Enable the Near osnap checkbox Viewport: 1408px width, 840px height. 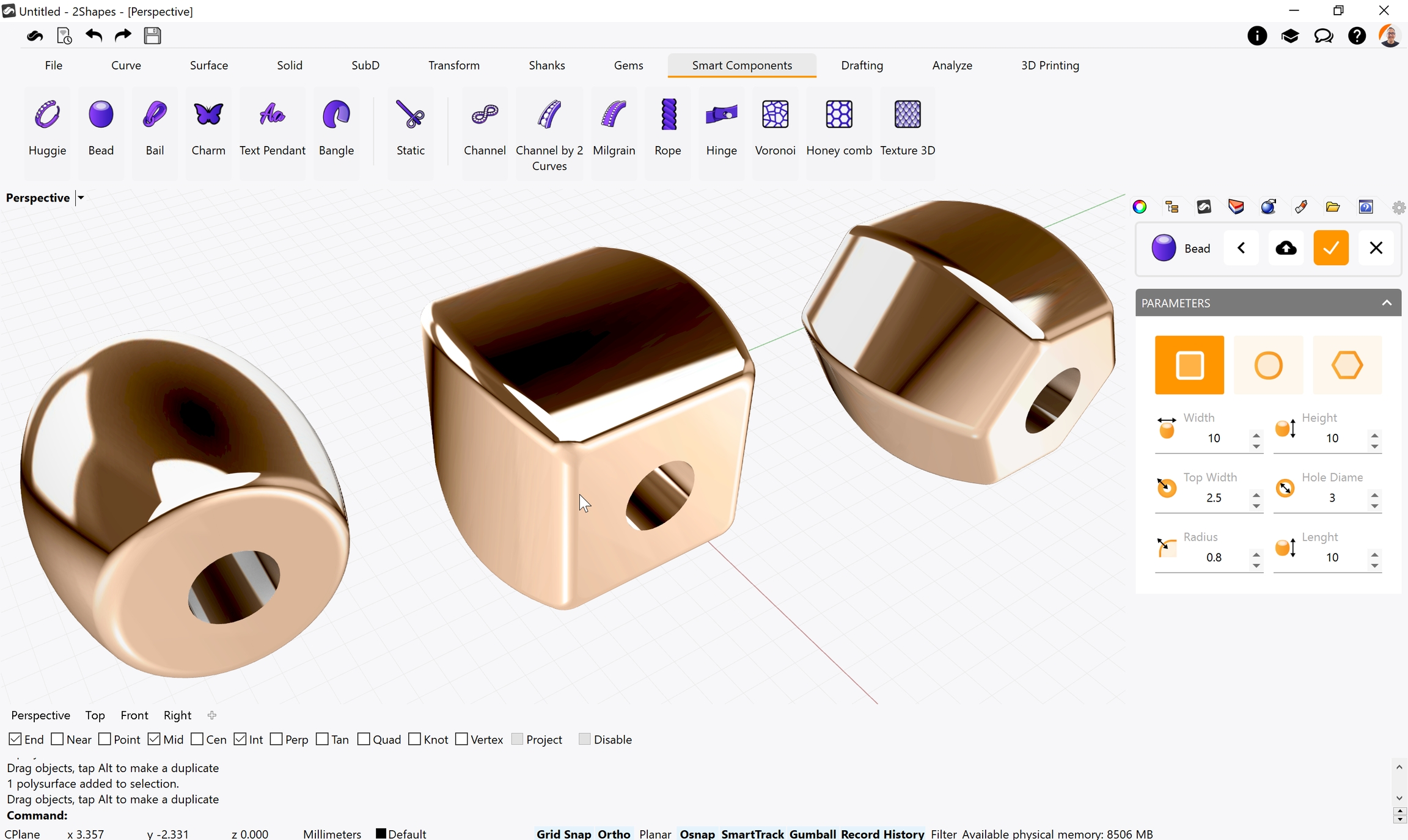click(57, 739)
